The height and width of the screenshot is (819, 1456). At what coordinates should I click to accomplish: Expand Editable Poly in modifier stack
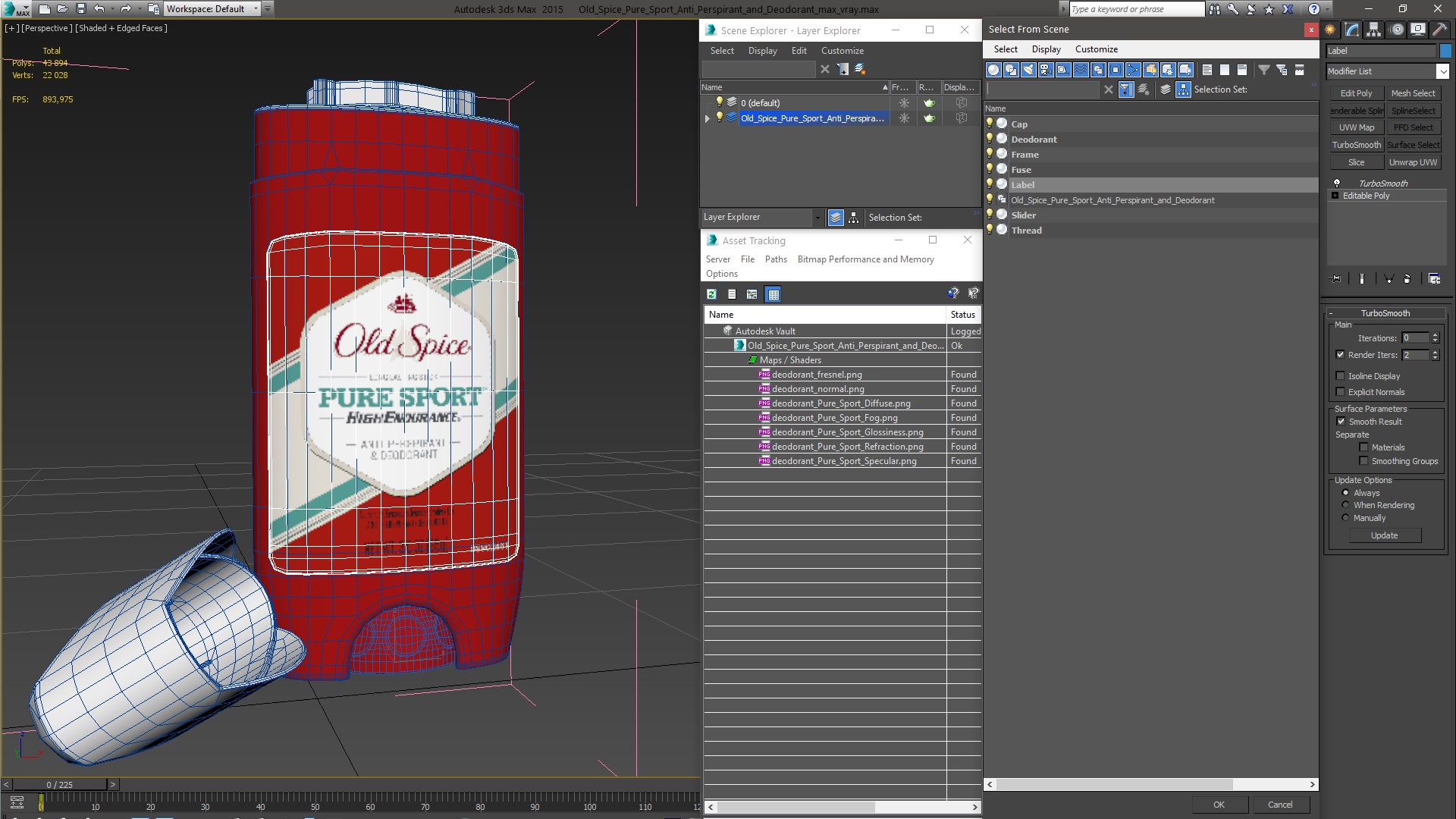(x=1335, y=196)
